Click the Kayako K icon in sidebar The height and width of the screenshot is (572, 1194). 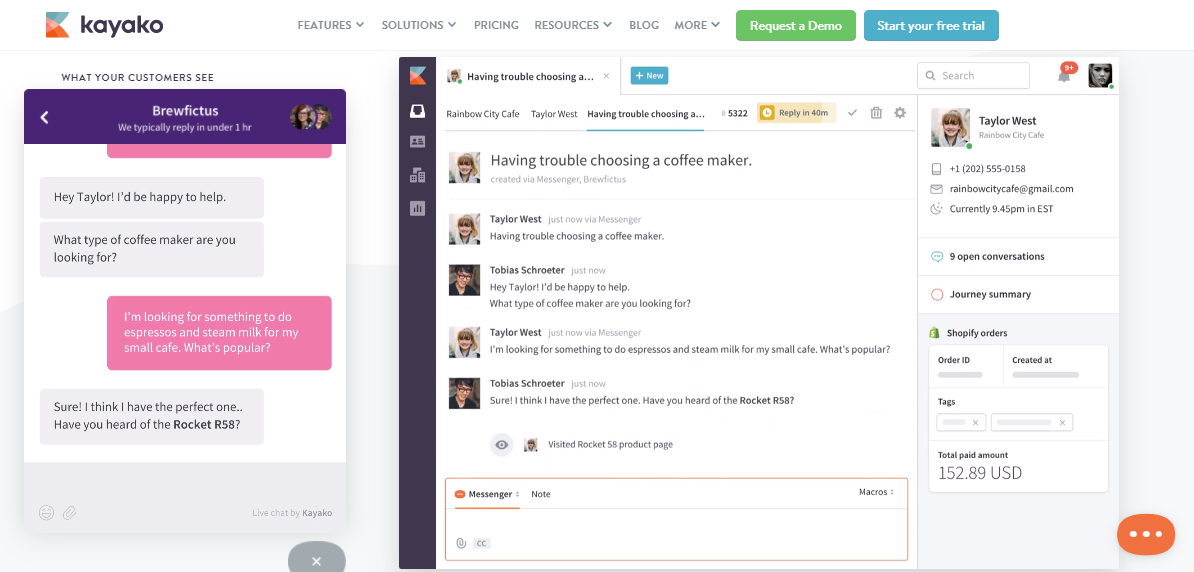coord(417,75)
